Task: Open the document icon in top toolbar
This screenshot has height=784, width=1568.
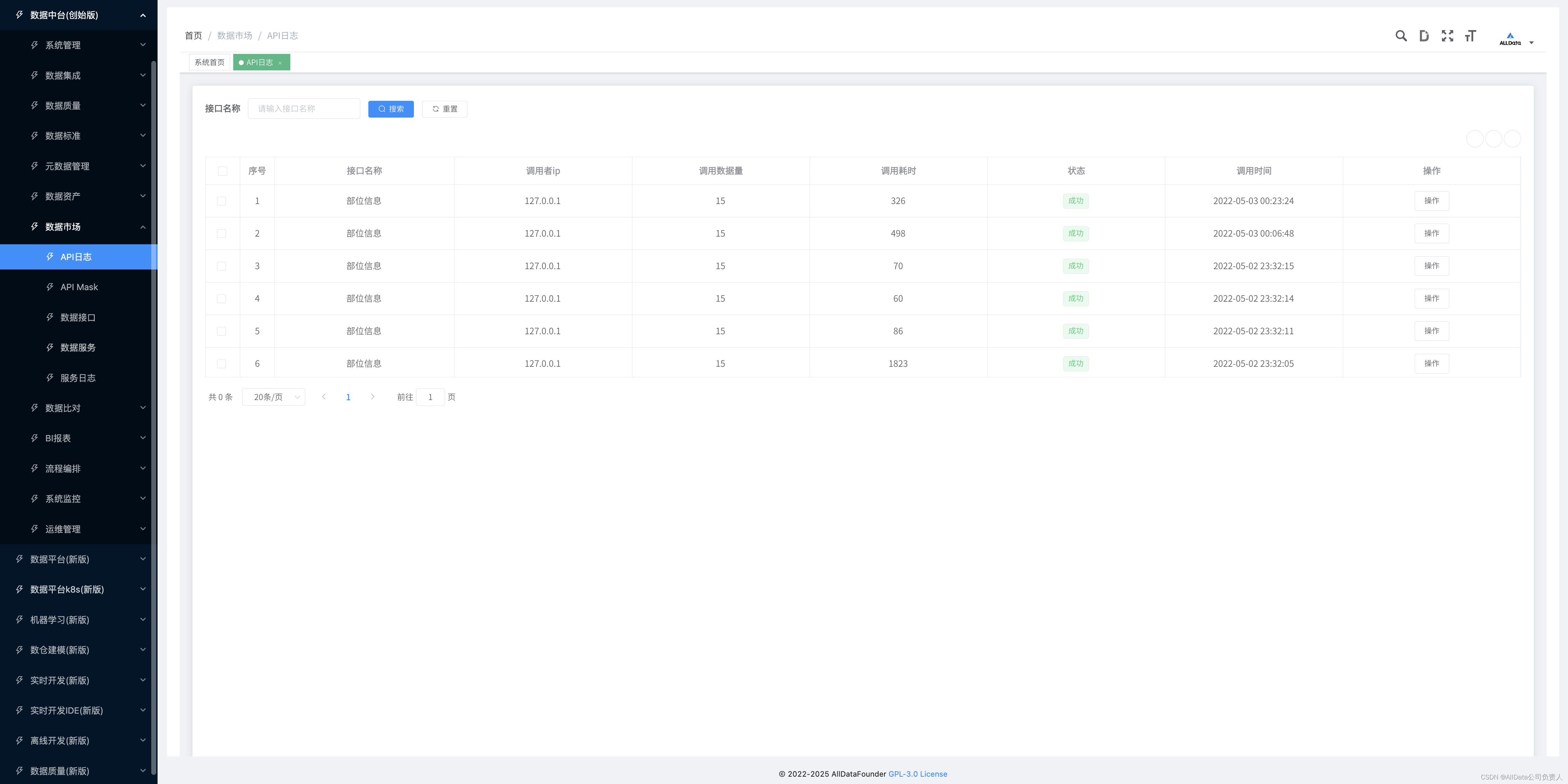Action: 1424,36
